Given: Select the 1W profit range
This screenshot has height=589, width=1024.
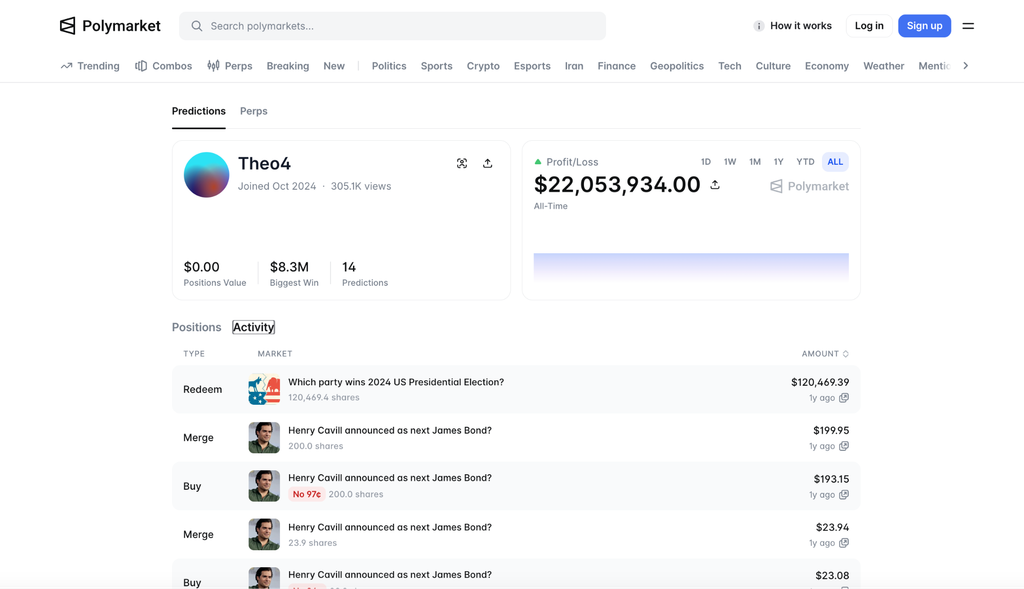Looking at the screenshot, I should [x=729, y=162].
